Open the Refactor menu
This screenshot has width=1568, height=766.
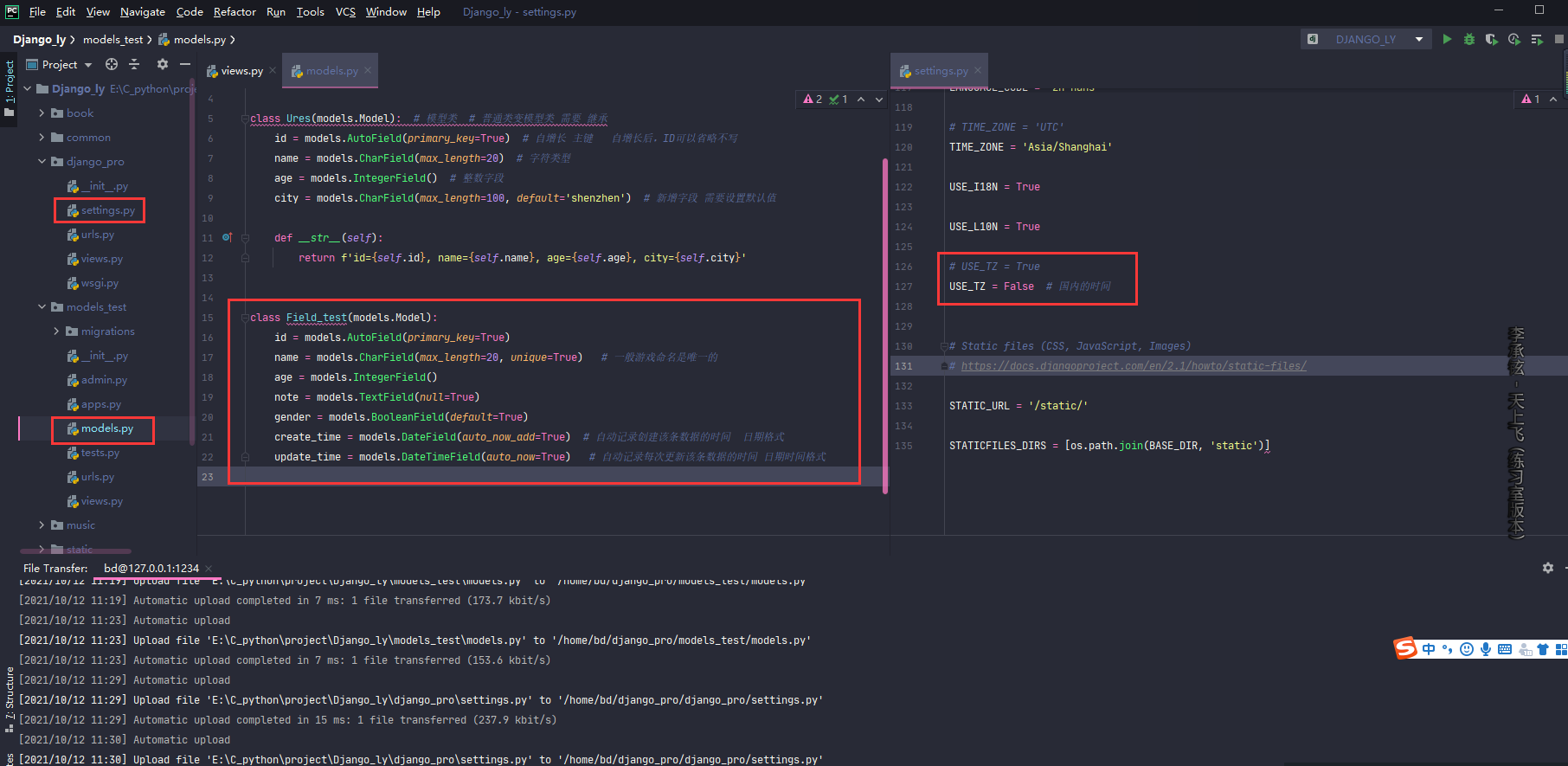point(235,11)
